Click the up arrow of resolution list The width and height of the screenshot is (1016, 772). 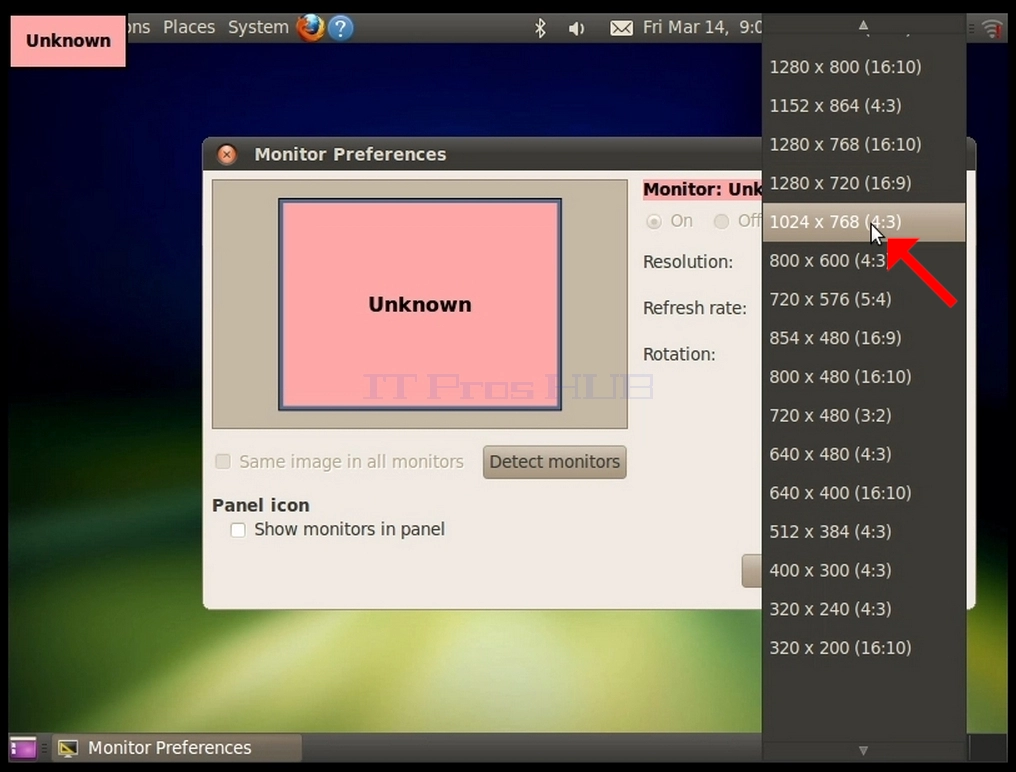863,25
